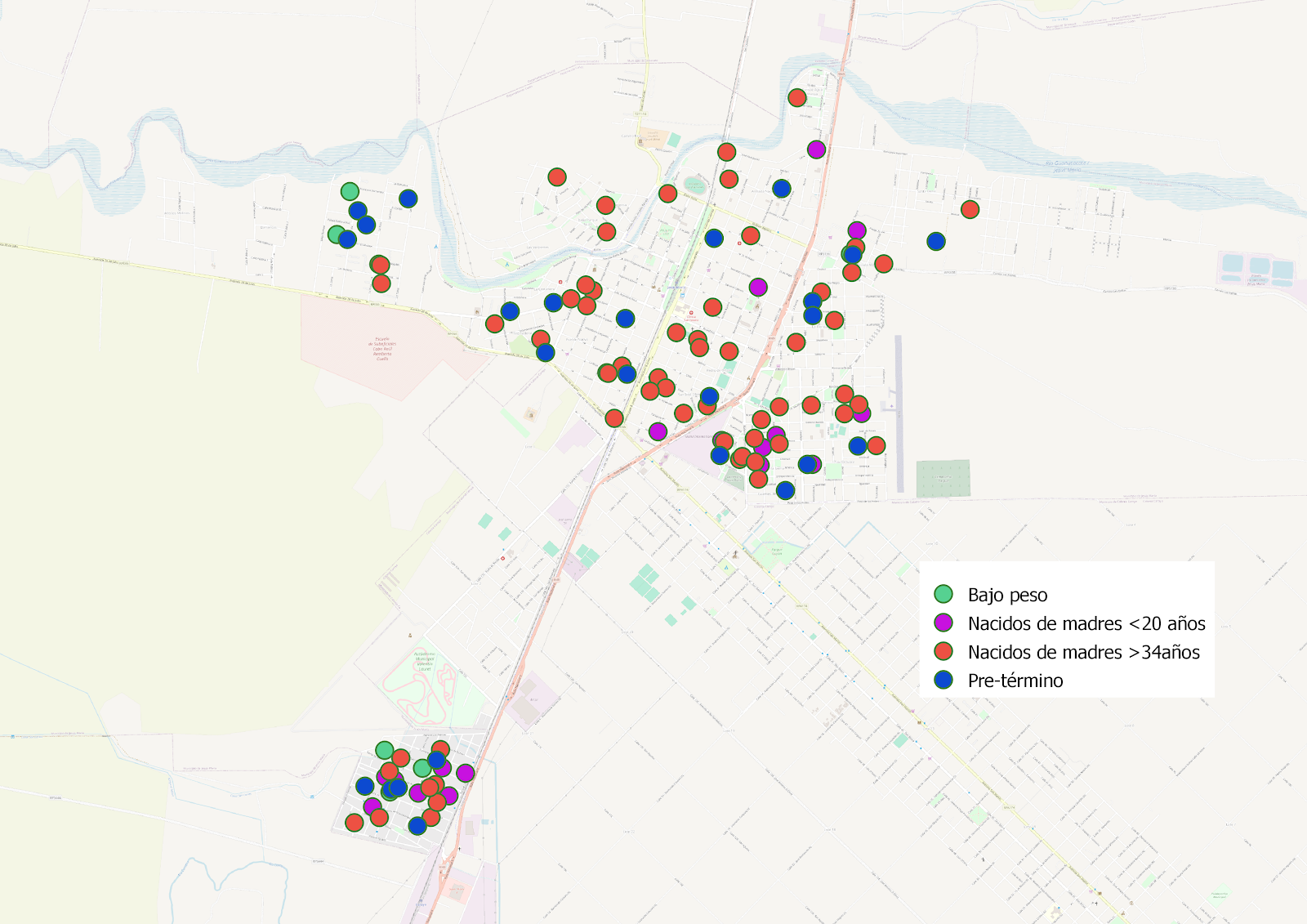Click the easternmost blue Pre-término marker
The image size is (1307, 924).
(936, 241)
